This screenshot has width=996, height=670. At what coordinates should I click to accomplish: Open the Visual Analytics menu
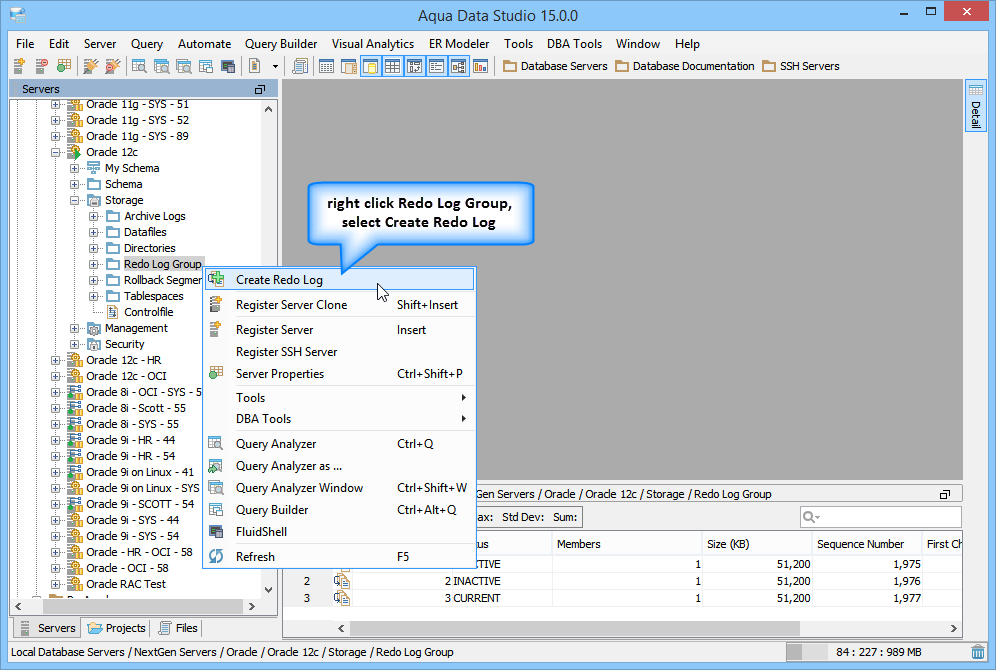(x=373, y=44)
